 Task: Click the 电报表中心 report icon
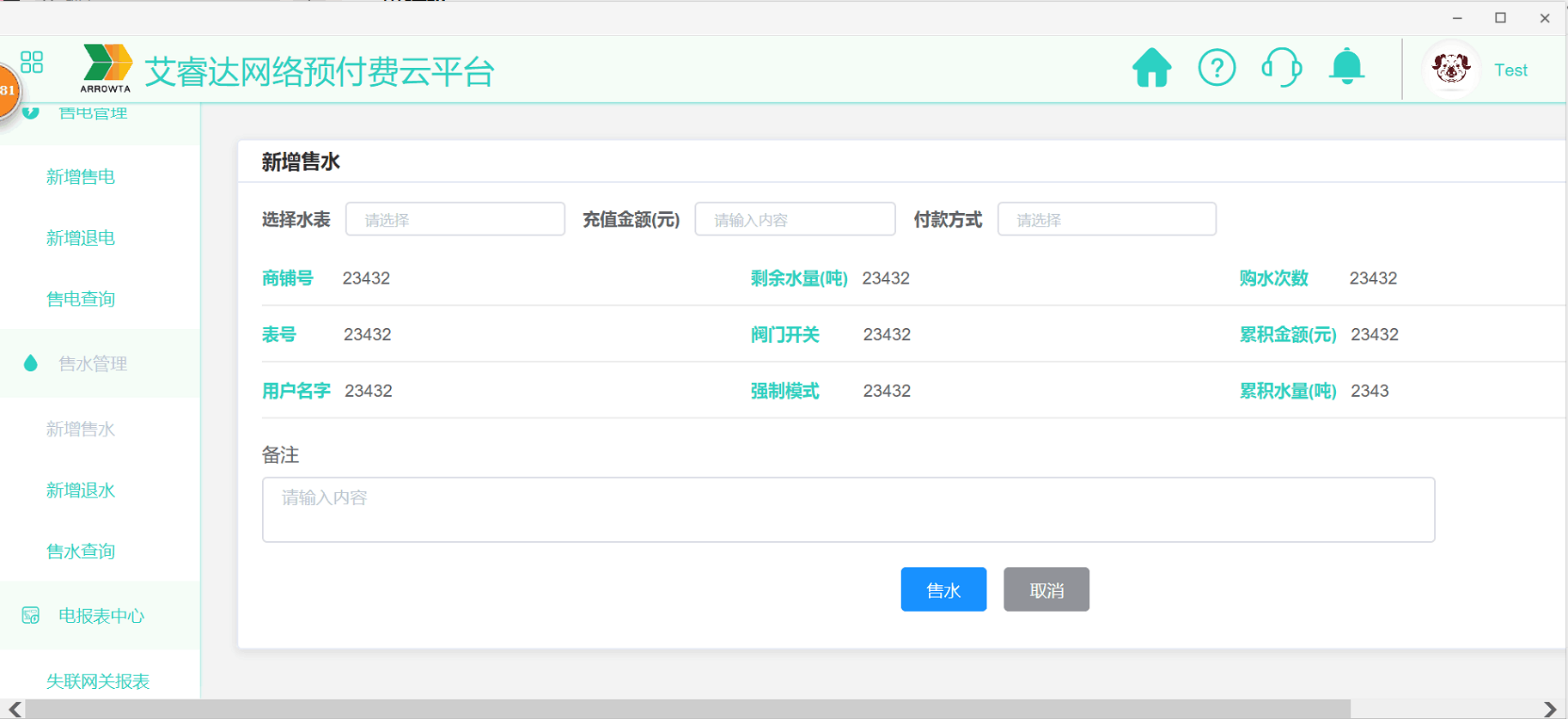pyautogui.click(x=31, y=615)
